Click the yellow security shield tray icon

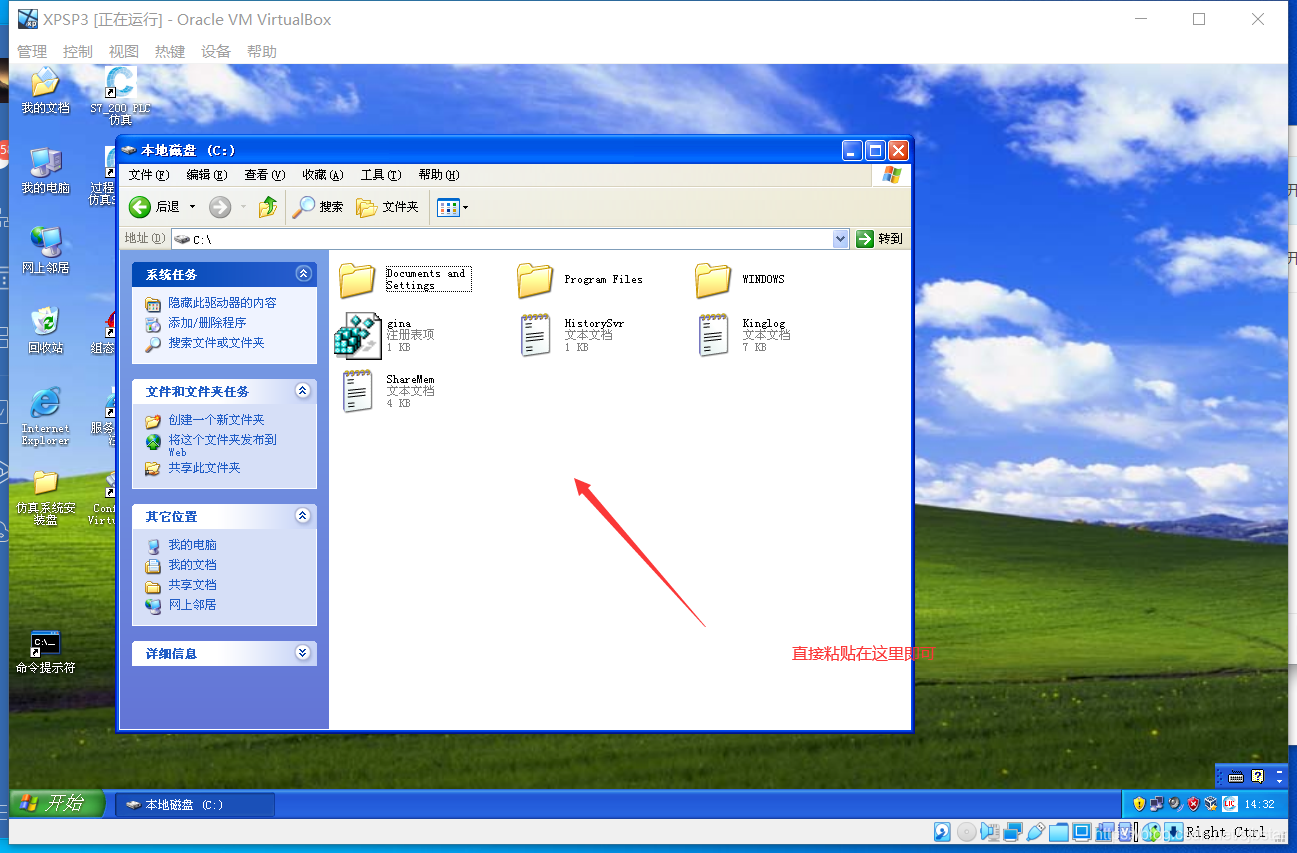click(1139, 803)
